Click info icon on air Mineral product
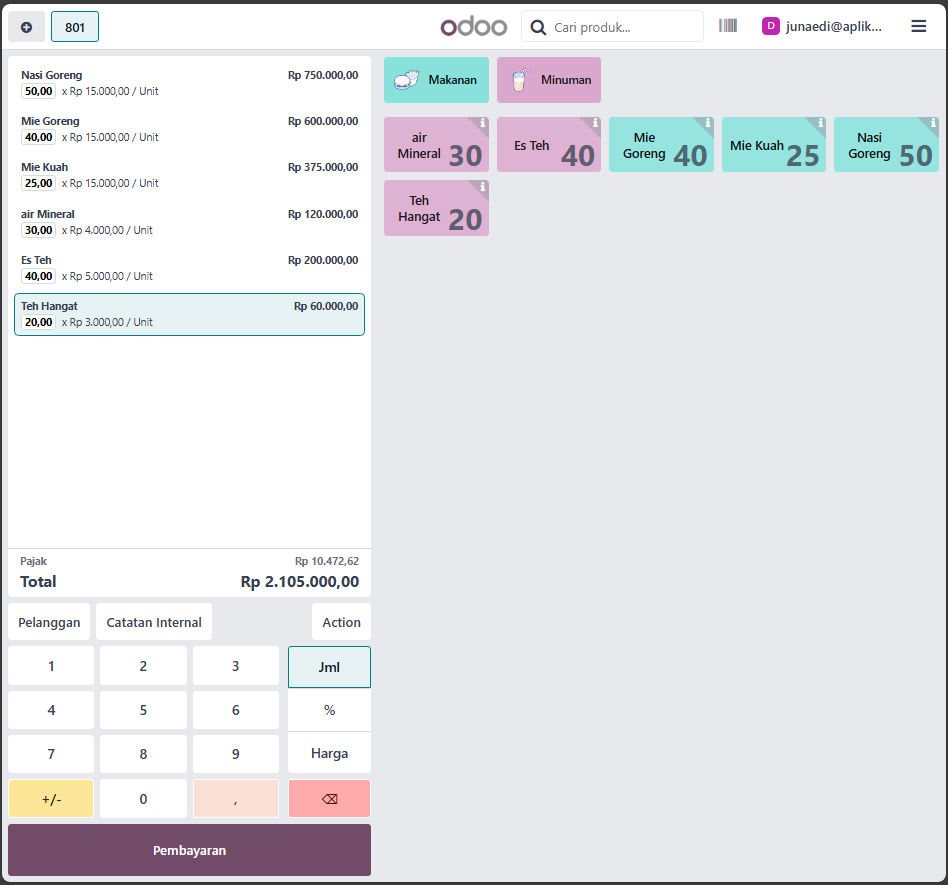This screenshot has width=948, height=885. coord(482,123)
